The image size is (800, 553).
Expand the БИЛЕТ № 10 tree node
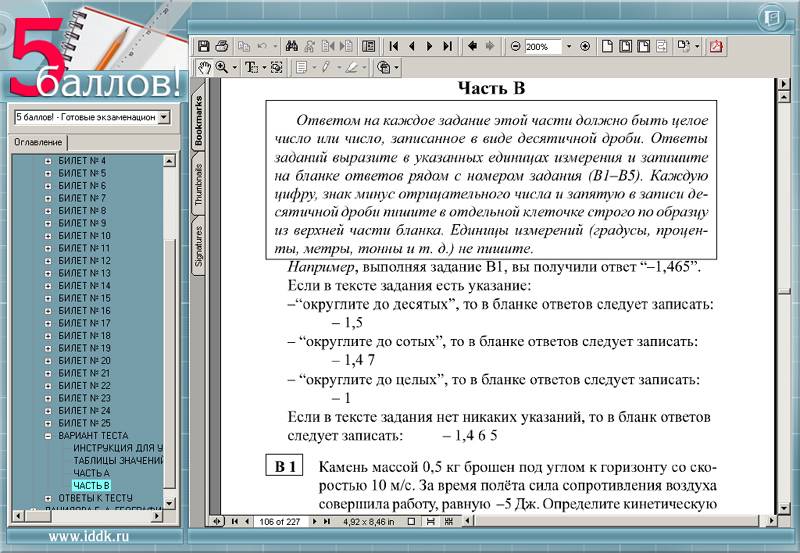click(48, 236)
